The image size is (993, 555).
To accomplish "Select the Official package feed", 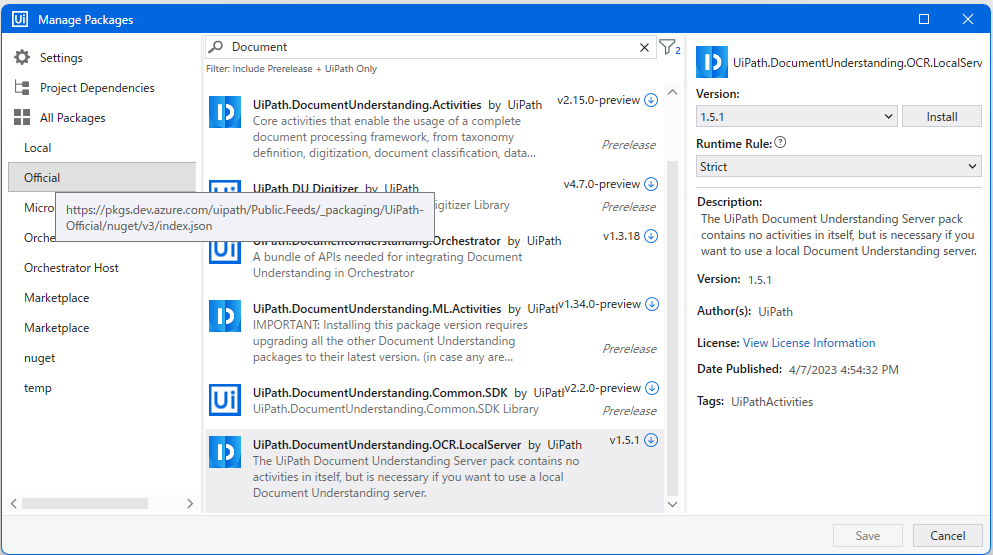I will pos(102,177).
